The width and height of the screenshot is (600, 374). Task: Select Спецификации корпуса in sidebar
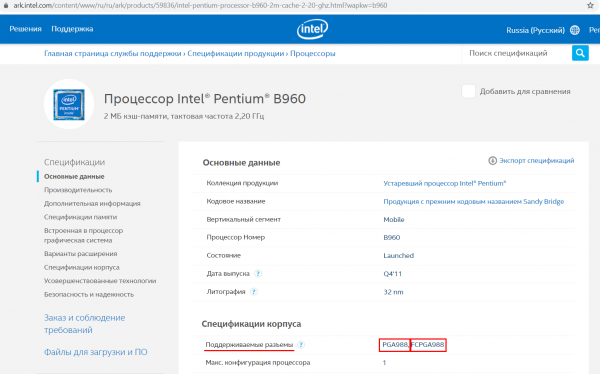[x=82, y=267]
